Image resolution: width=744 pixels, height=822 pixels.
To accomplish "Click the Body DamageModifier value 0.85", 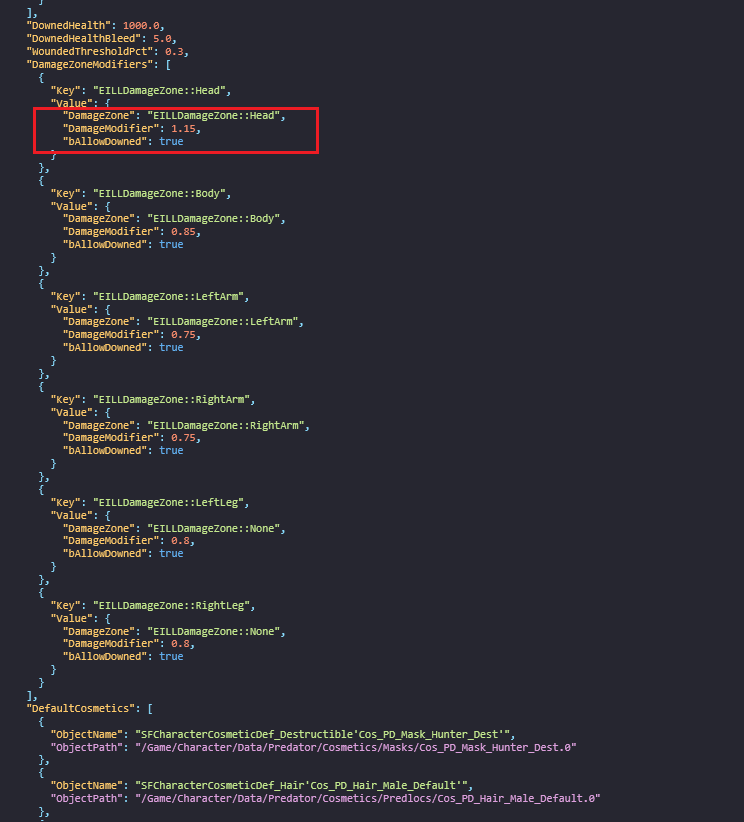I will 184,231.
